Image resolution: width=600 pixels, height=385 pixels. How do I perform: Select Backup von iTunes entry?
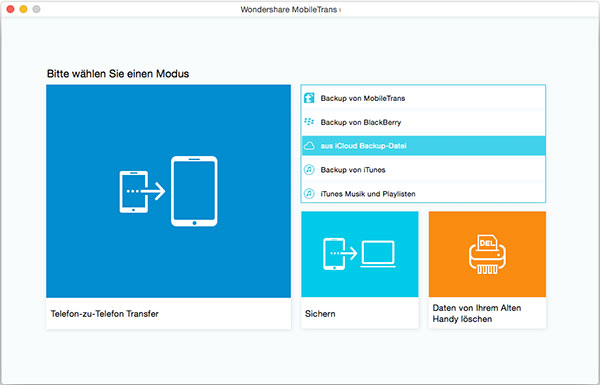tap(423, 170)
